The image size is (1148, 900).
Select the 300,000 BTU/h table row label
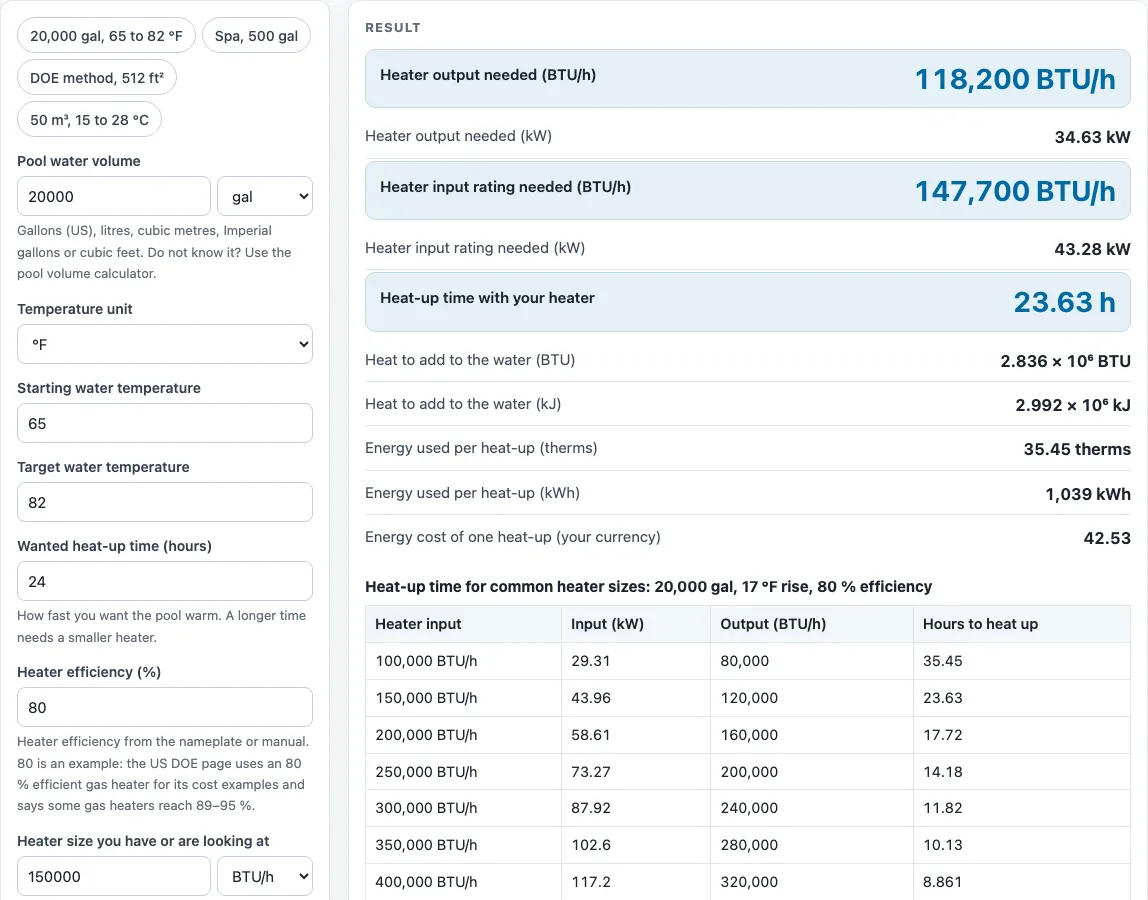click(x=426, y=808)
